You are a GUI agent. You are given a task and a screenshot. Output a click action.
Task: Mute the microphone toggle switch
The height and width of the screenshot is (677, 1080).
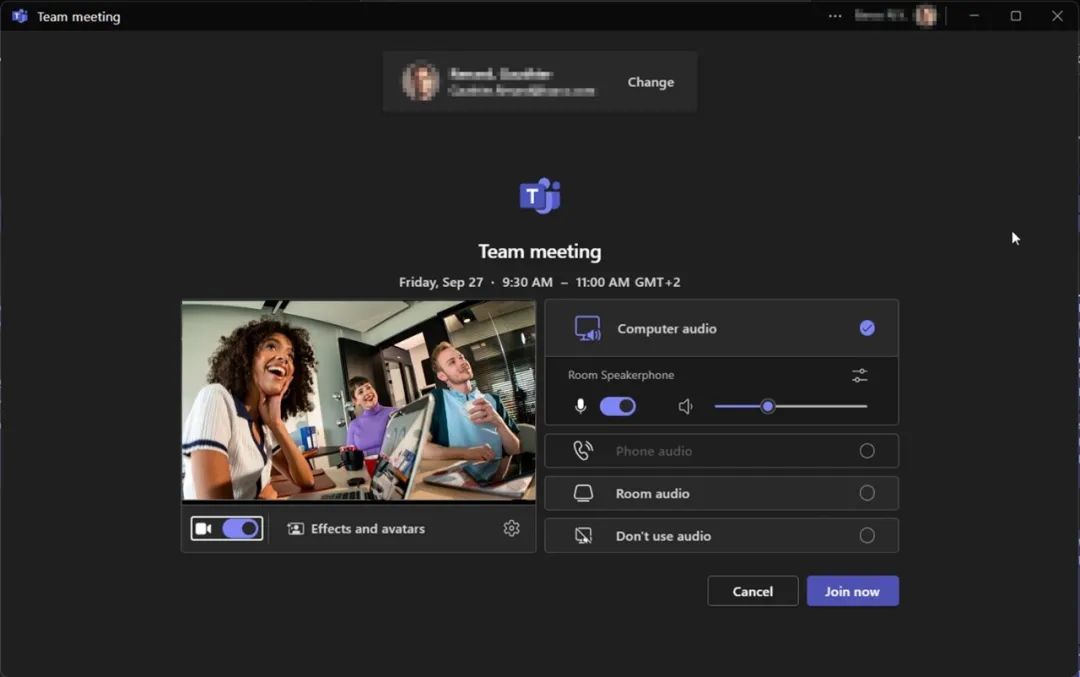click(617, 407)
